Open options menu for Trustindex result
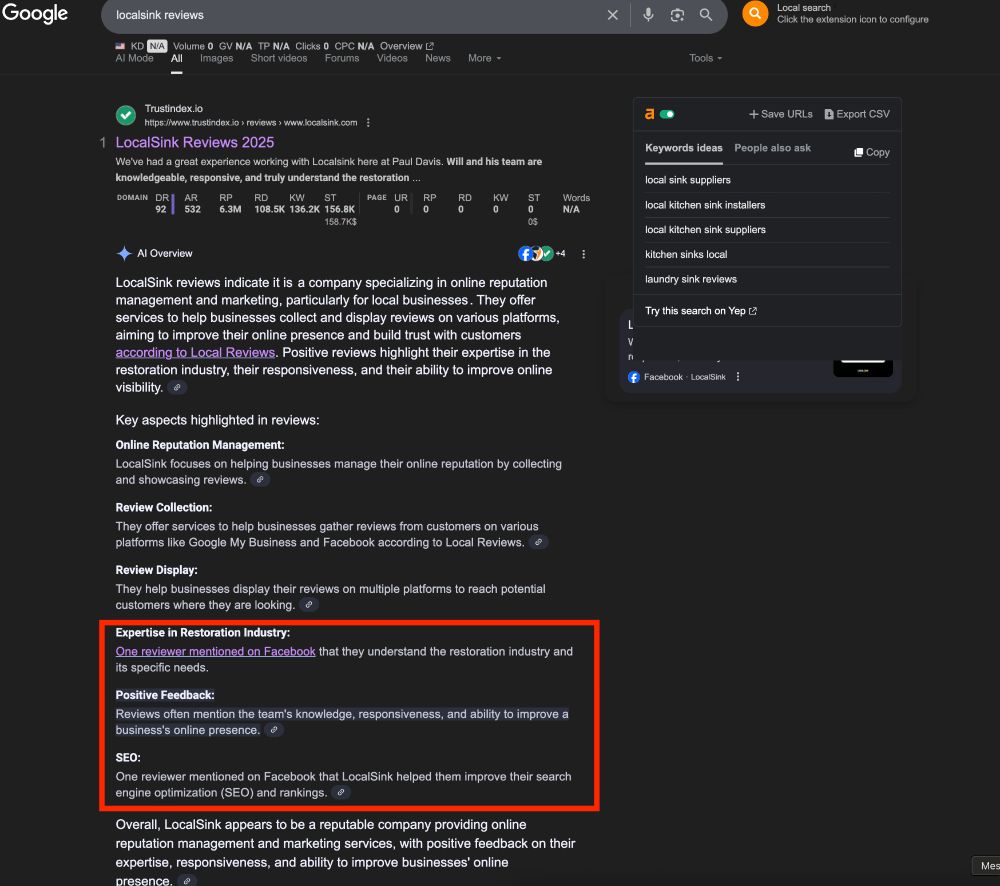Image resolution: width=1000 pixels, height=886 pixels. pyautogui.click(x=368, y=122)
